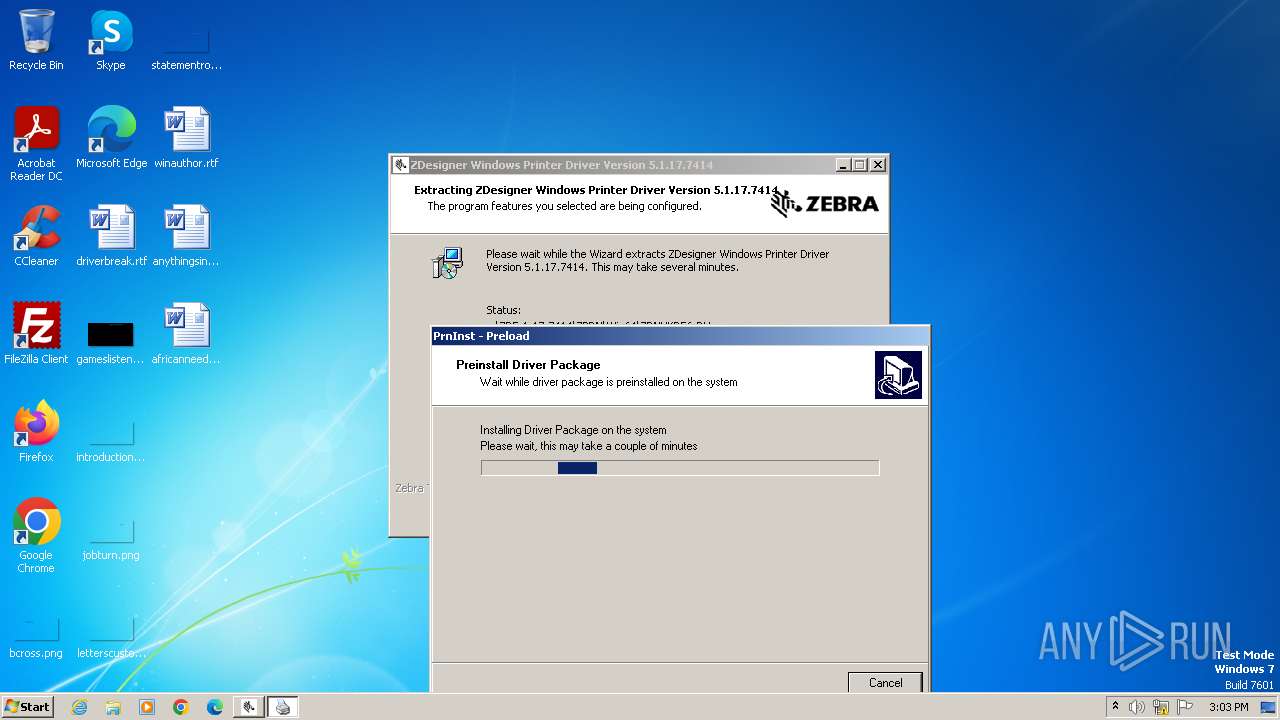Click the Zebra logo in the ZDesigner window
Viewport: 1280px width, 720px height.
pyautogui.click(x=825, y=203)
